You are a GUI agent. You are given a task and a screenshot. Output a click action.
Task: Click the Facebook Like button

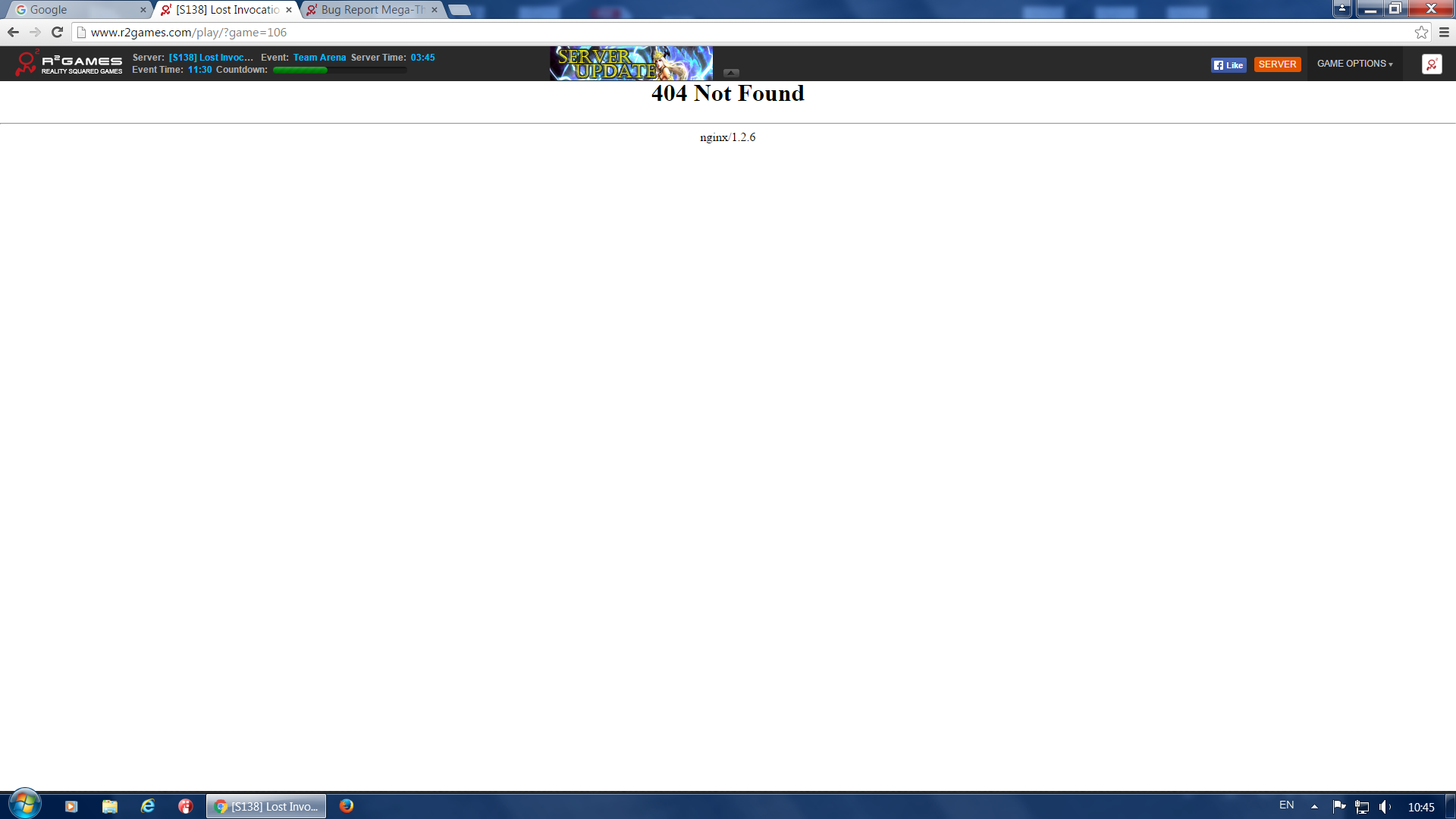click(1228, 65)
